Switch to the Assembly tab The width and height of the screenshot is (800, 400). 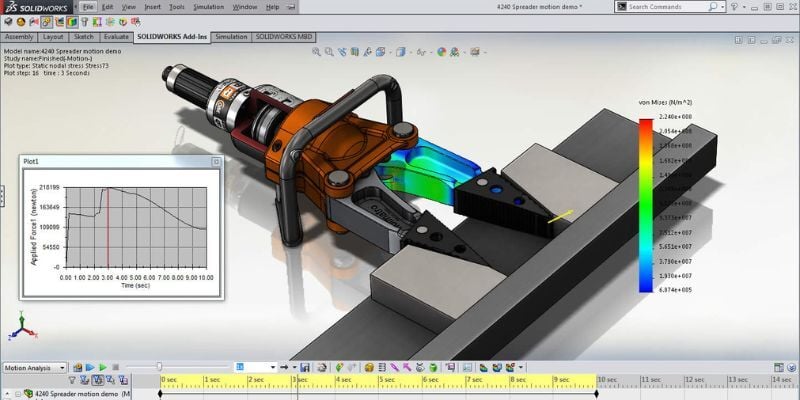coord(18,37)
